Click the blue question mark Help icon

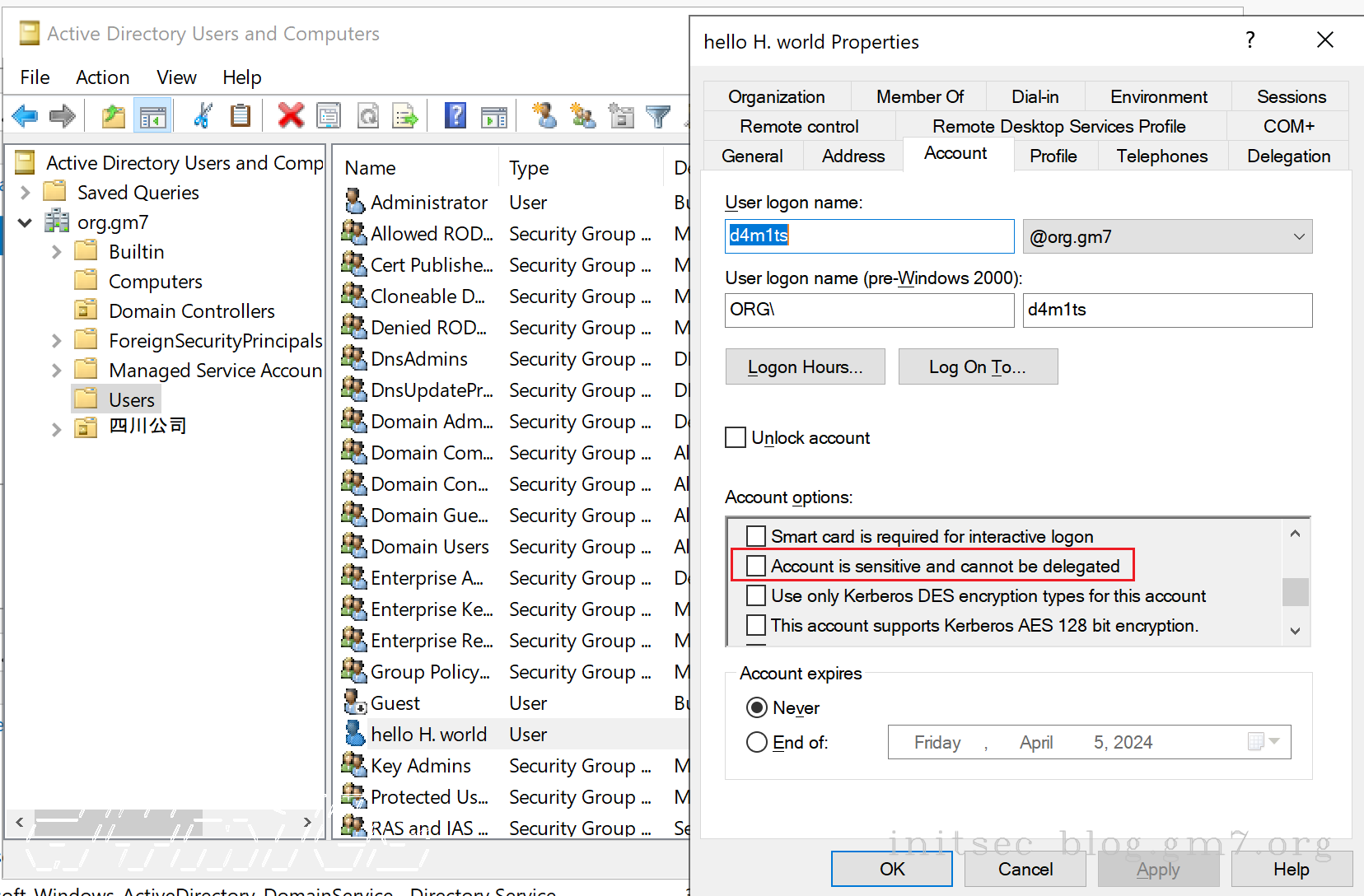pyautogui.click(x=455, y=116)
